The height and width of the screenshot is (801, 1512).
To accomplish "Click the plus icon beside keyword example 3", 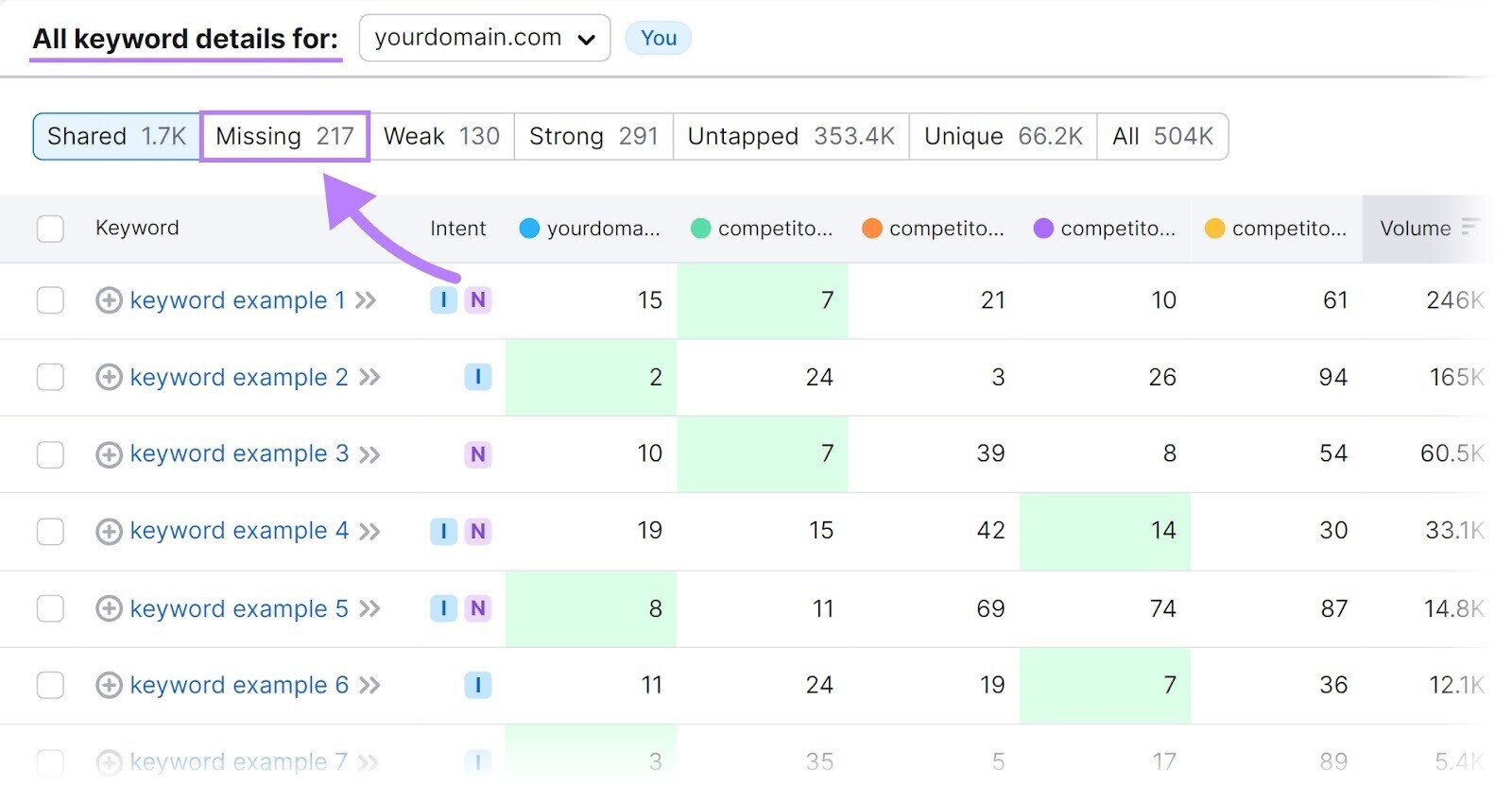I will [109, 454].
